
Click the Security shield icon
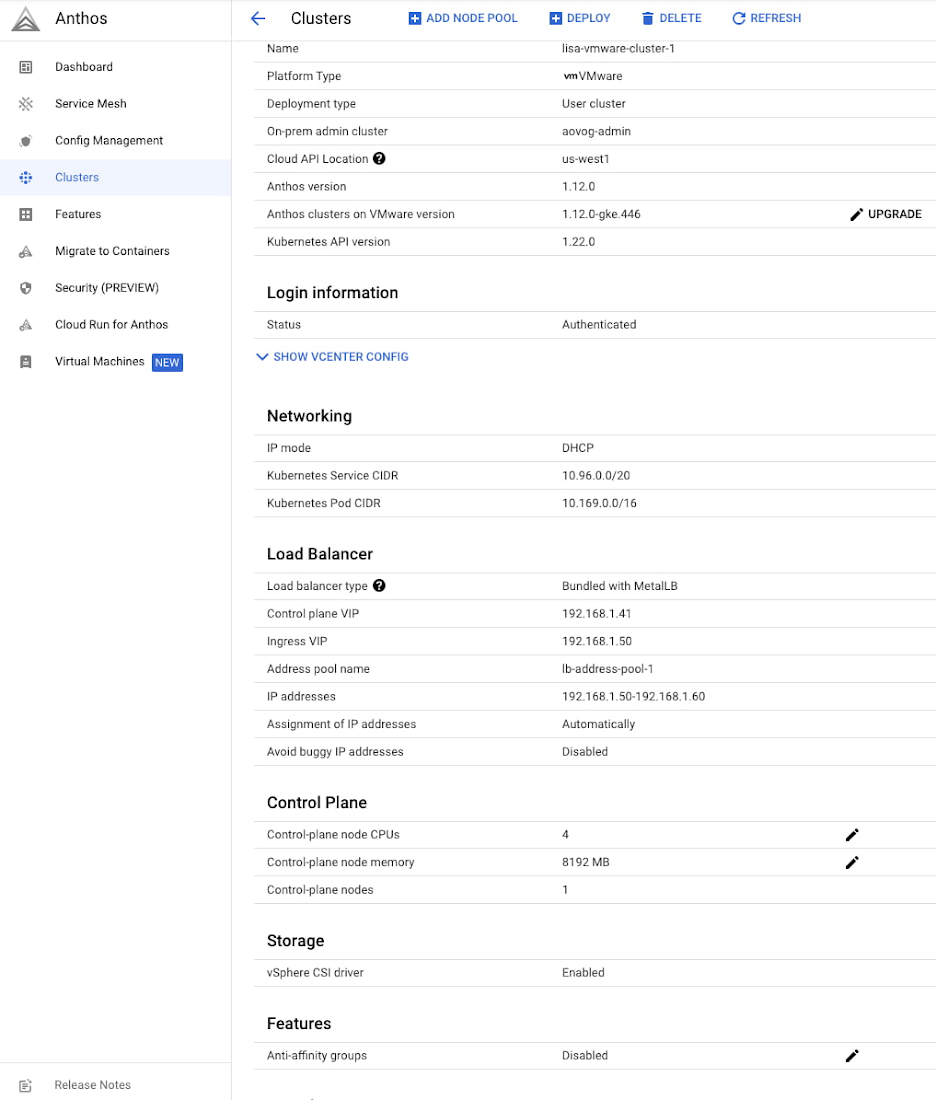(26, 288)
